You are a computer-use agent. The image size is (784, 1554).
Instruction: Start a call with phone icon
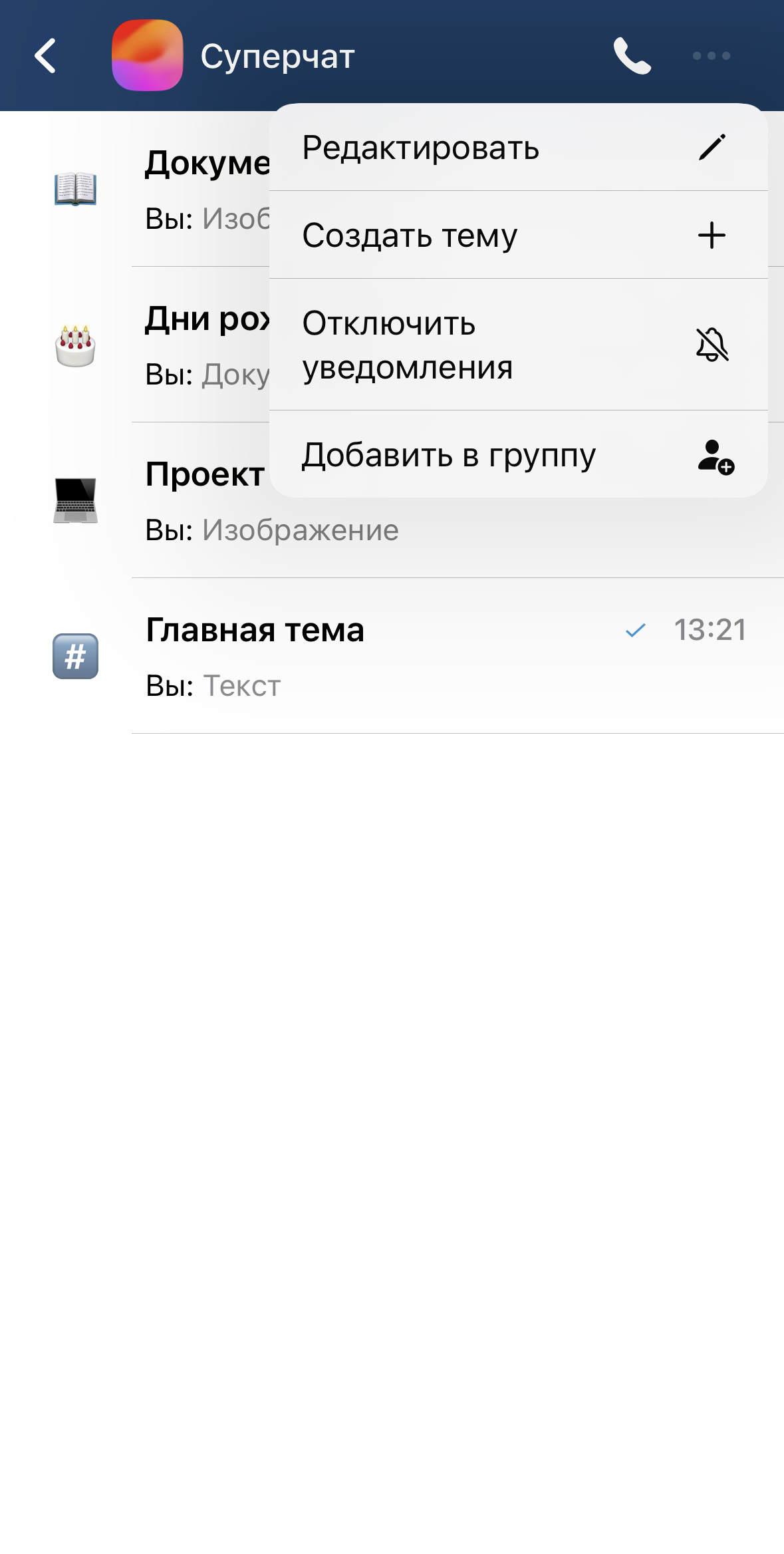632,56
